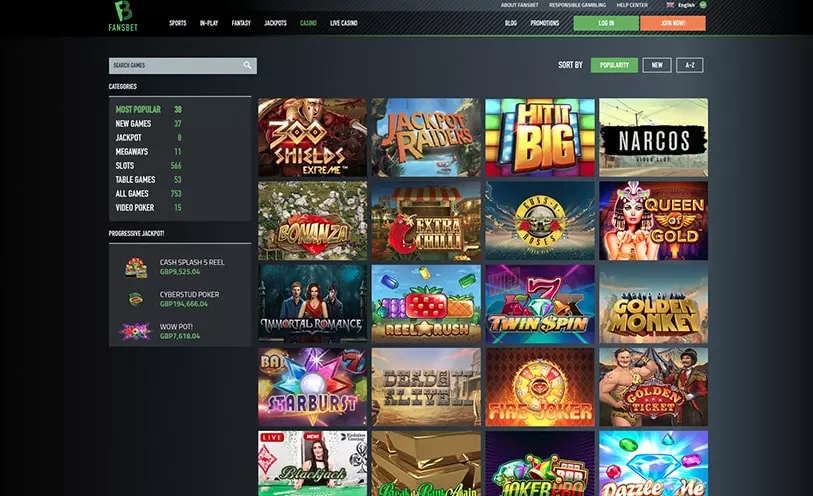
Task: Open Dead or Alive II game
Action: point(426,387)
